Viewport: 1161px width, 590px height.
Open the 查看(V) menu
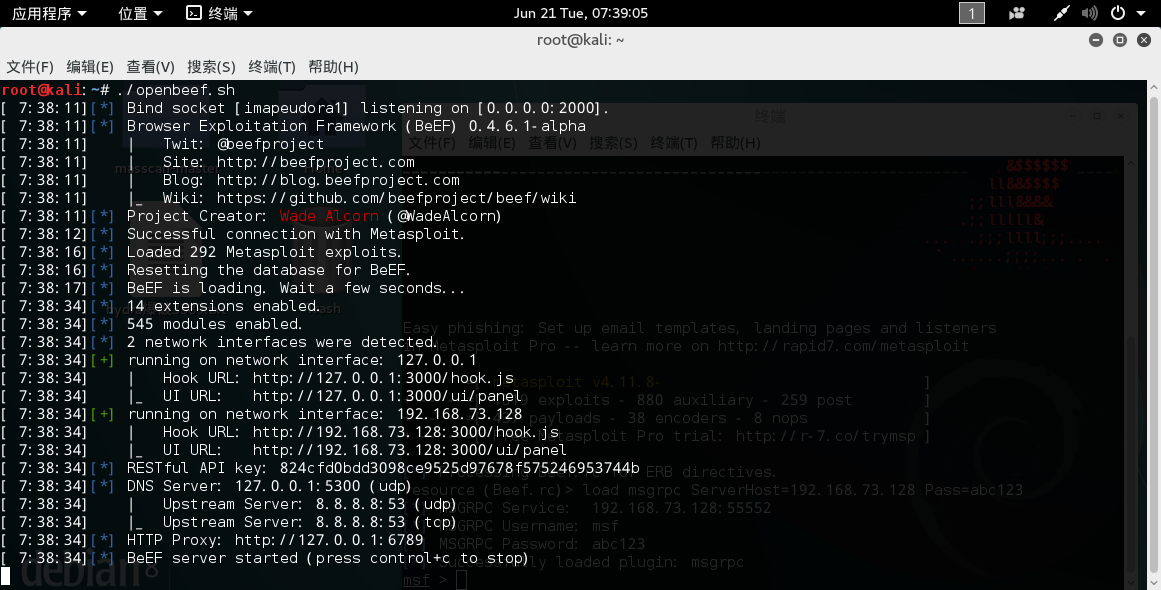(x=150, y=67)
